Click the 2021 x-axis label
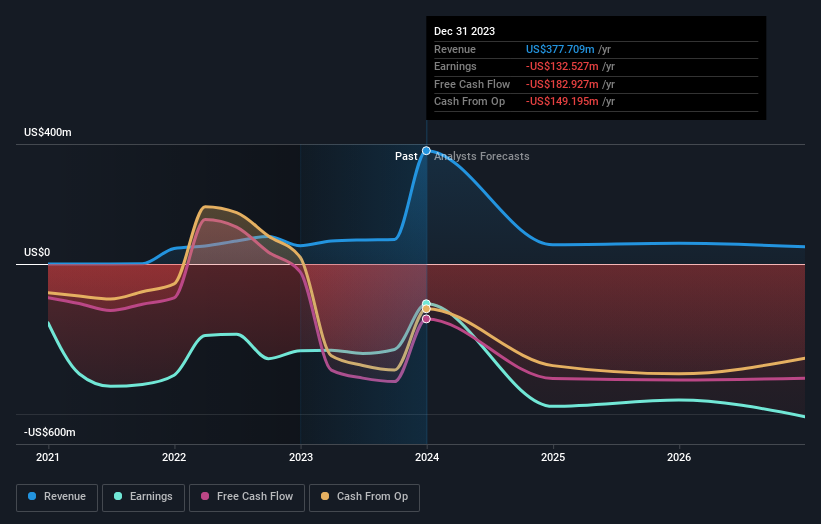The width and height of the screenshot is (821, 524). (x=48, y=457)
